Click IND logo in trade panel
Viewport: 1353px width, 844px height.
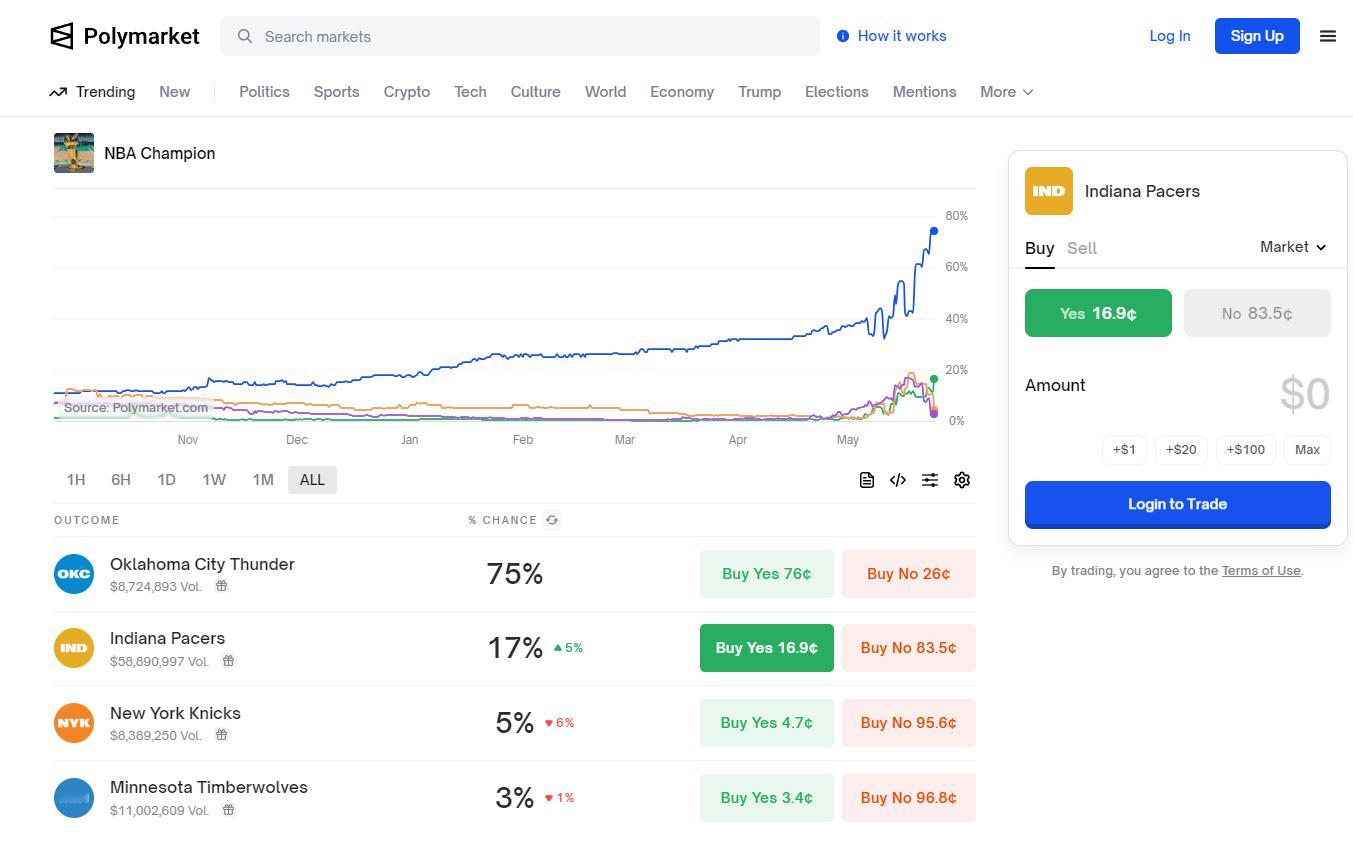tap(1049, 191)
